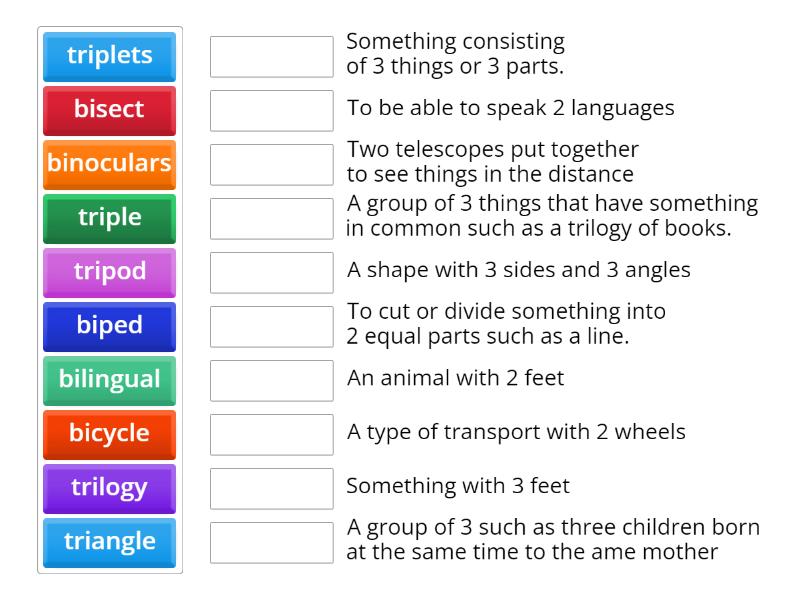Viewport: 800px width, 600px height.
Task: Click answer box for 'three children born' definition
Action: tap(272, 543)
